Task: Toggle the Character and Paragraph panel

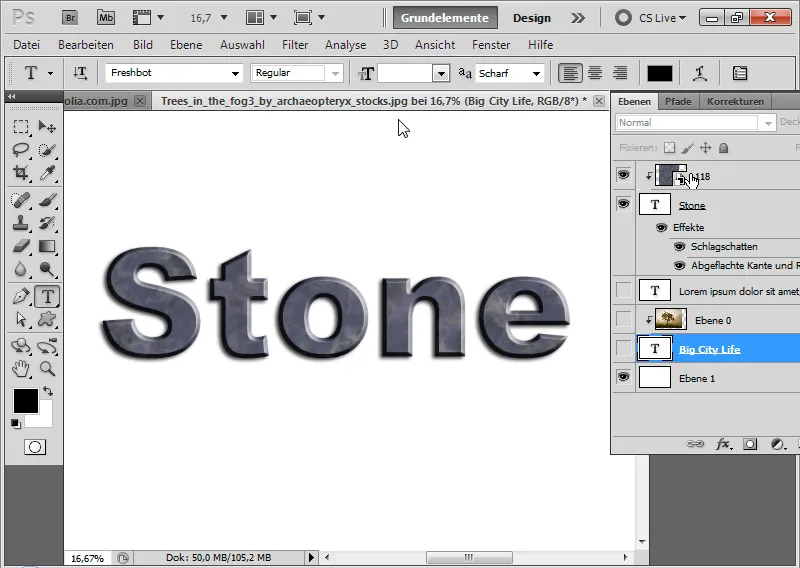Action: click(x=739, y=73)
